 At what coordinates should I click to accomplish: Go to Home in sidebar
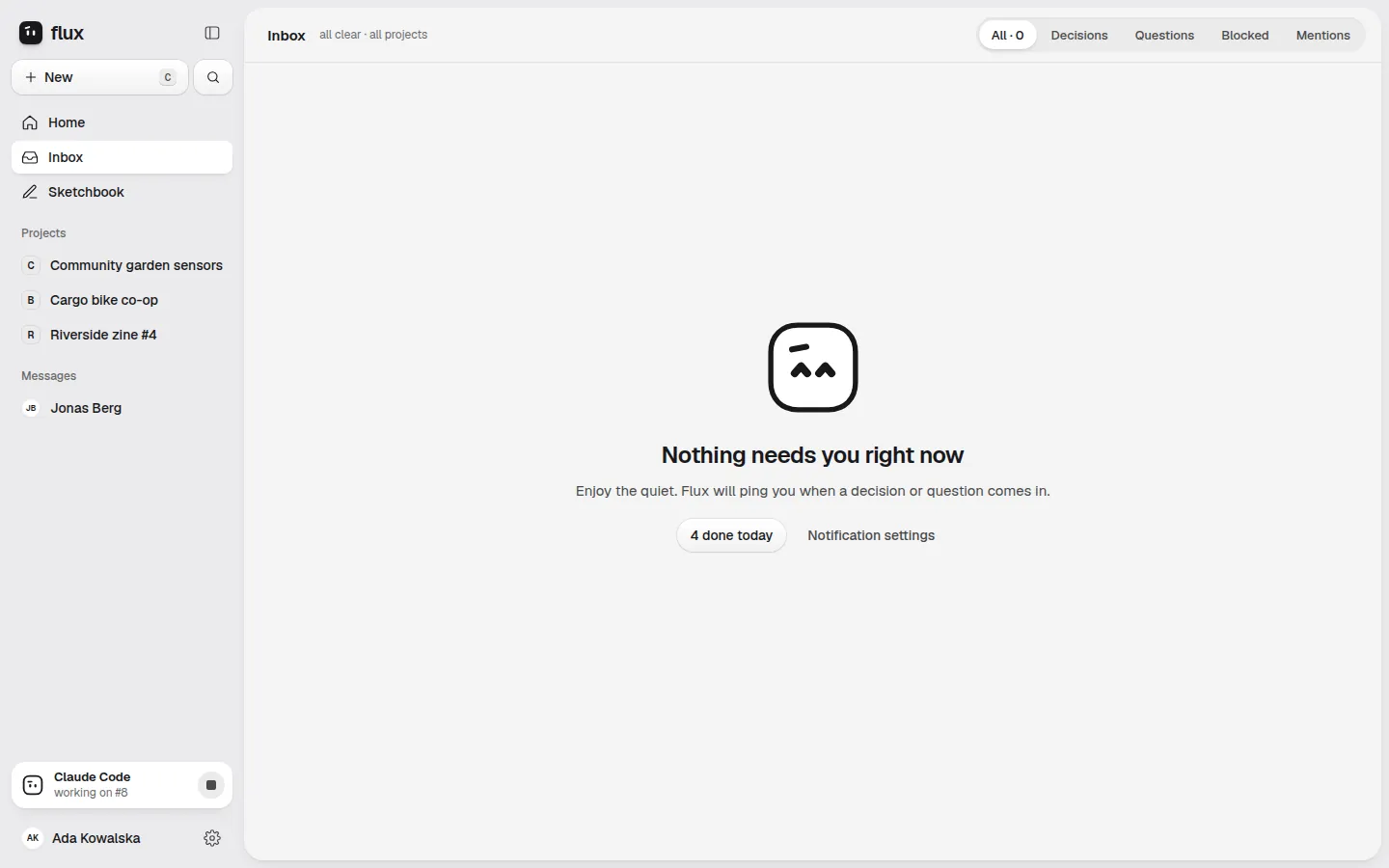click(x=122, y=122)
